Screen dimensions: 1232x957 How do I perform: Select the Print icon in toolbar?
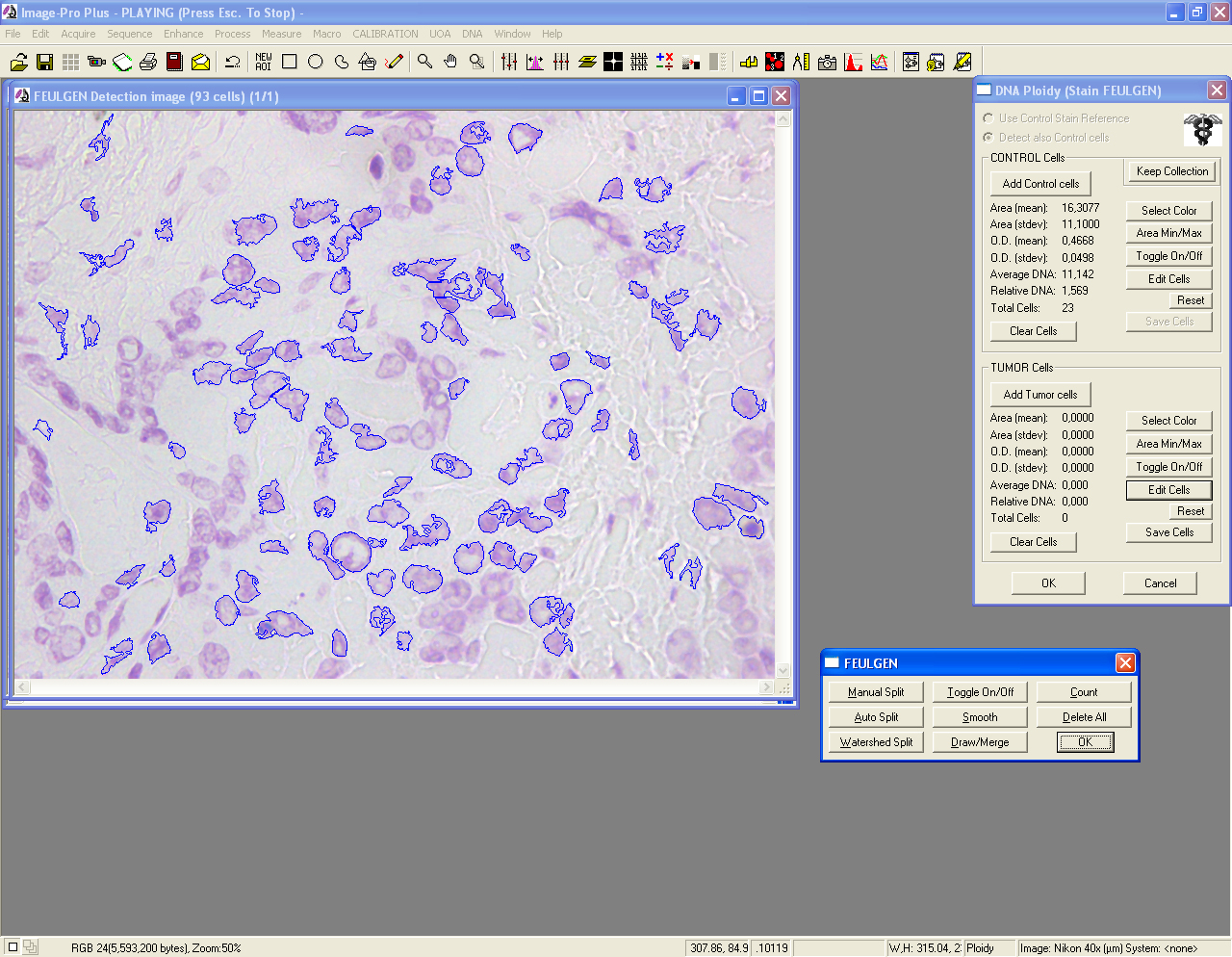148,62
